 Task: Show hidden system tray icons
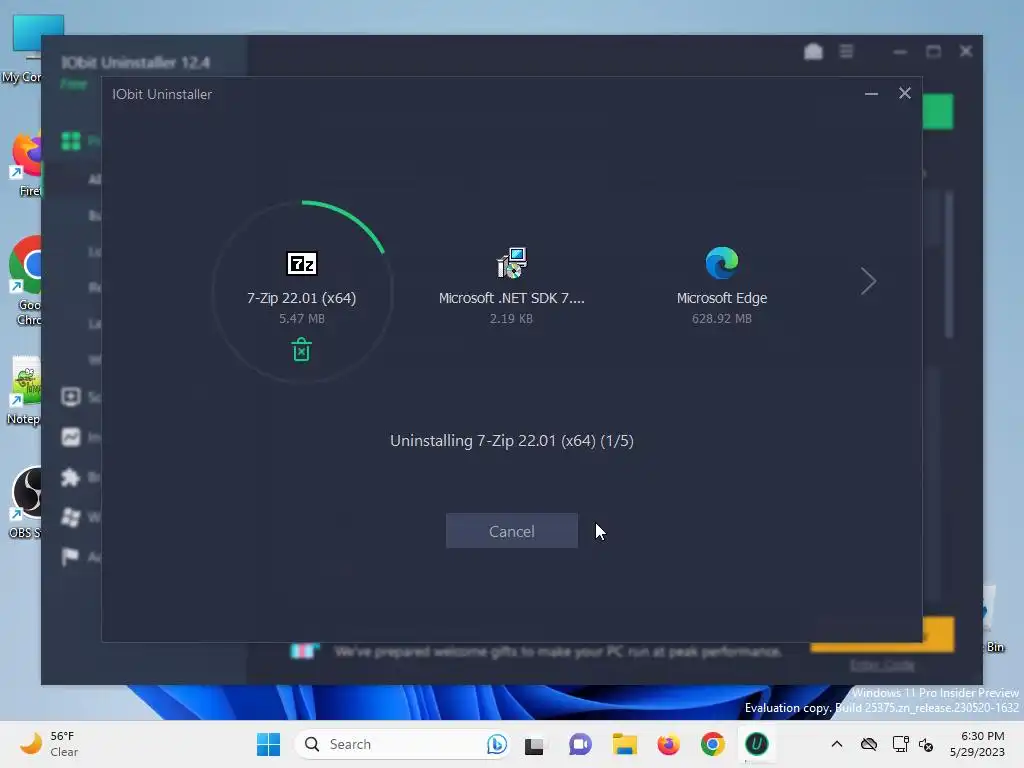837,744
